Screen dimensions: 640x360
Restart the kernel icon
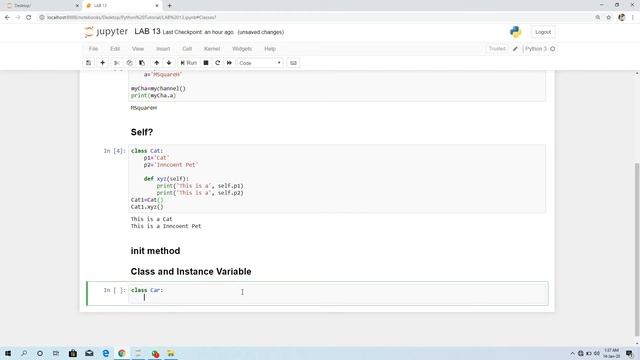(218, 63)
